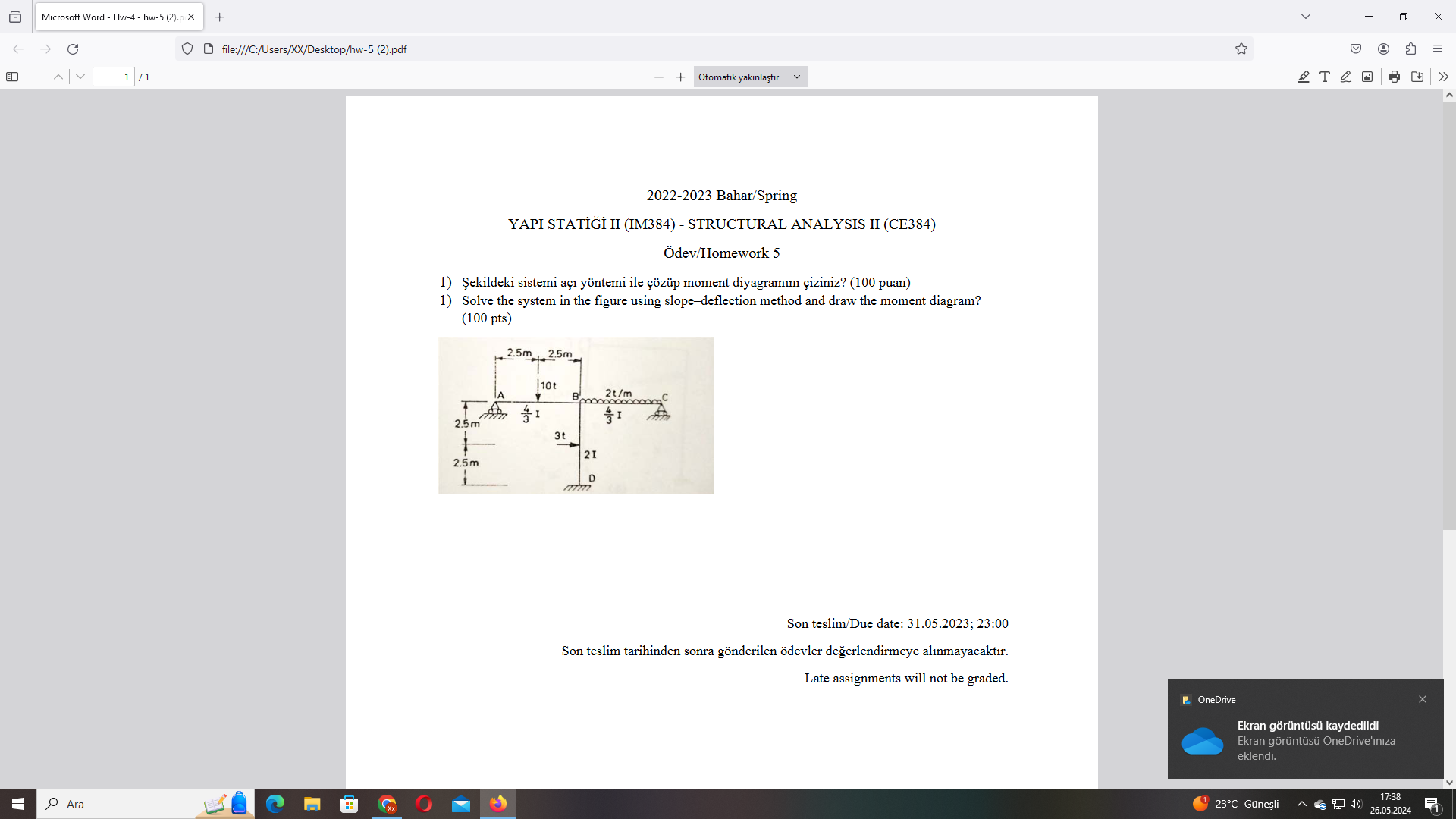Screen dimensions: 1456x819
Task: Open the Firefox application menu
Action: coord(1438,49)
